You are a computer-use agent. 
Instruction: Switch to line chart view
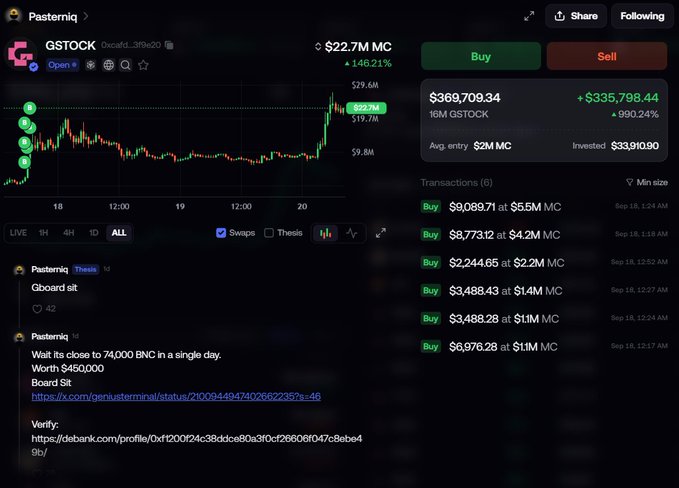click(352, 233)
